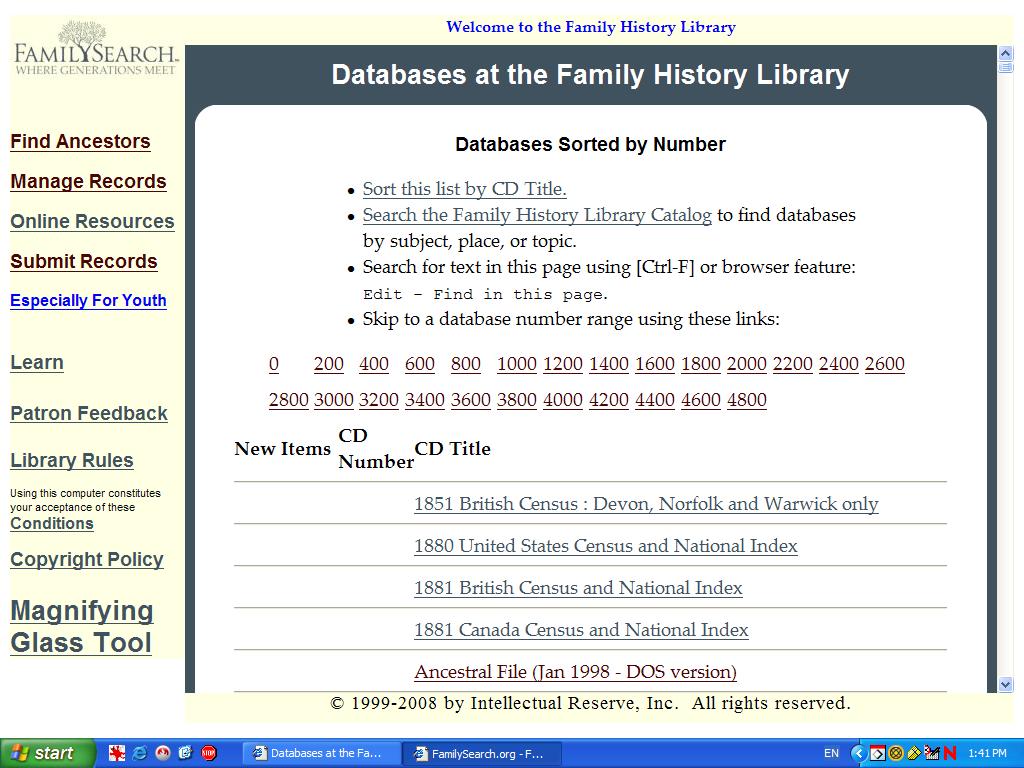Viewport: 1024px width, 768px height.
Task: Open Online Resources in sidebar
Action: tap(92, 221)
